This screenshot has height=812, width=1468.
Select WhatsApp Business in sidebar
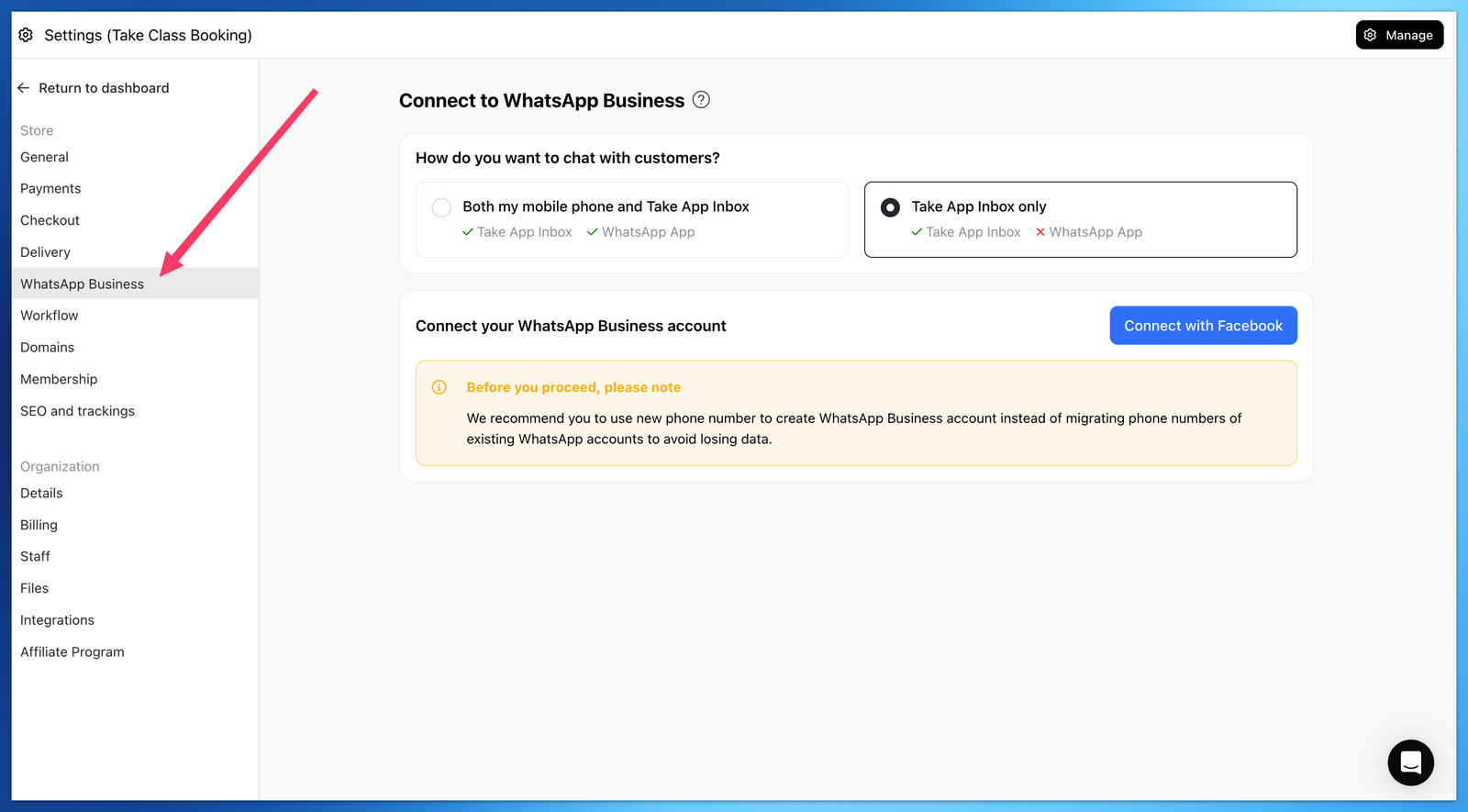[135, 284]
